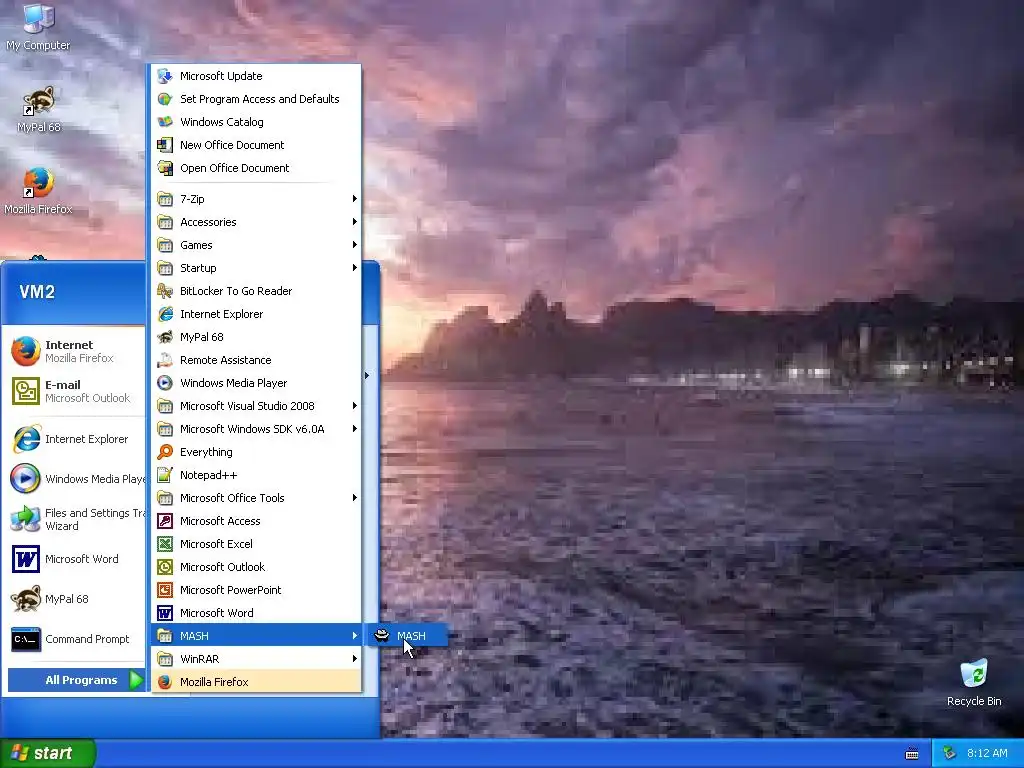The image size is (1024, 768).
Task: Click the VM2 user name header
Action: (x=37, y=292)
